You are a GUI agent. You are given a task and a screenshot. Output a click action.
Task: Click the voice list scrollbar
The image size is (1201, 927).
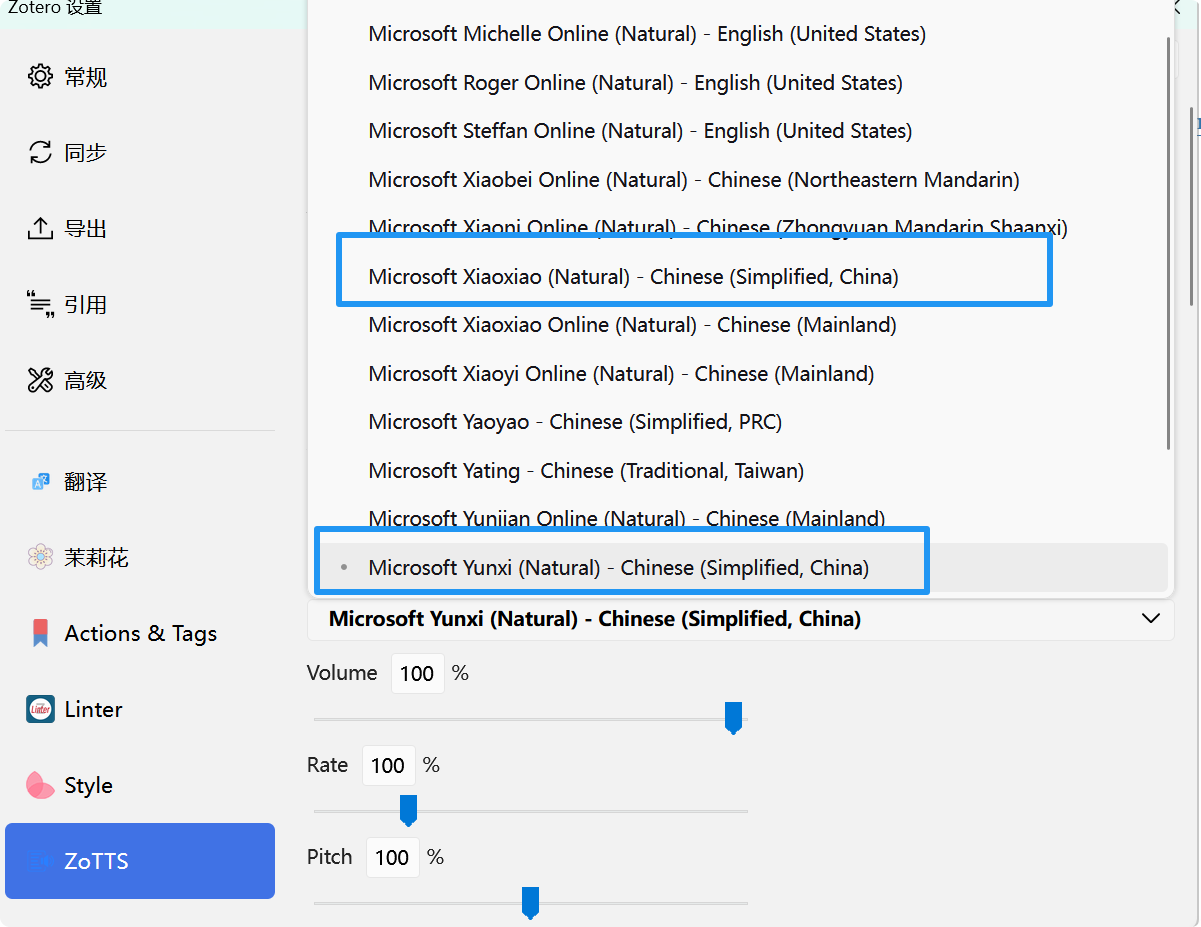[1168, 240]
